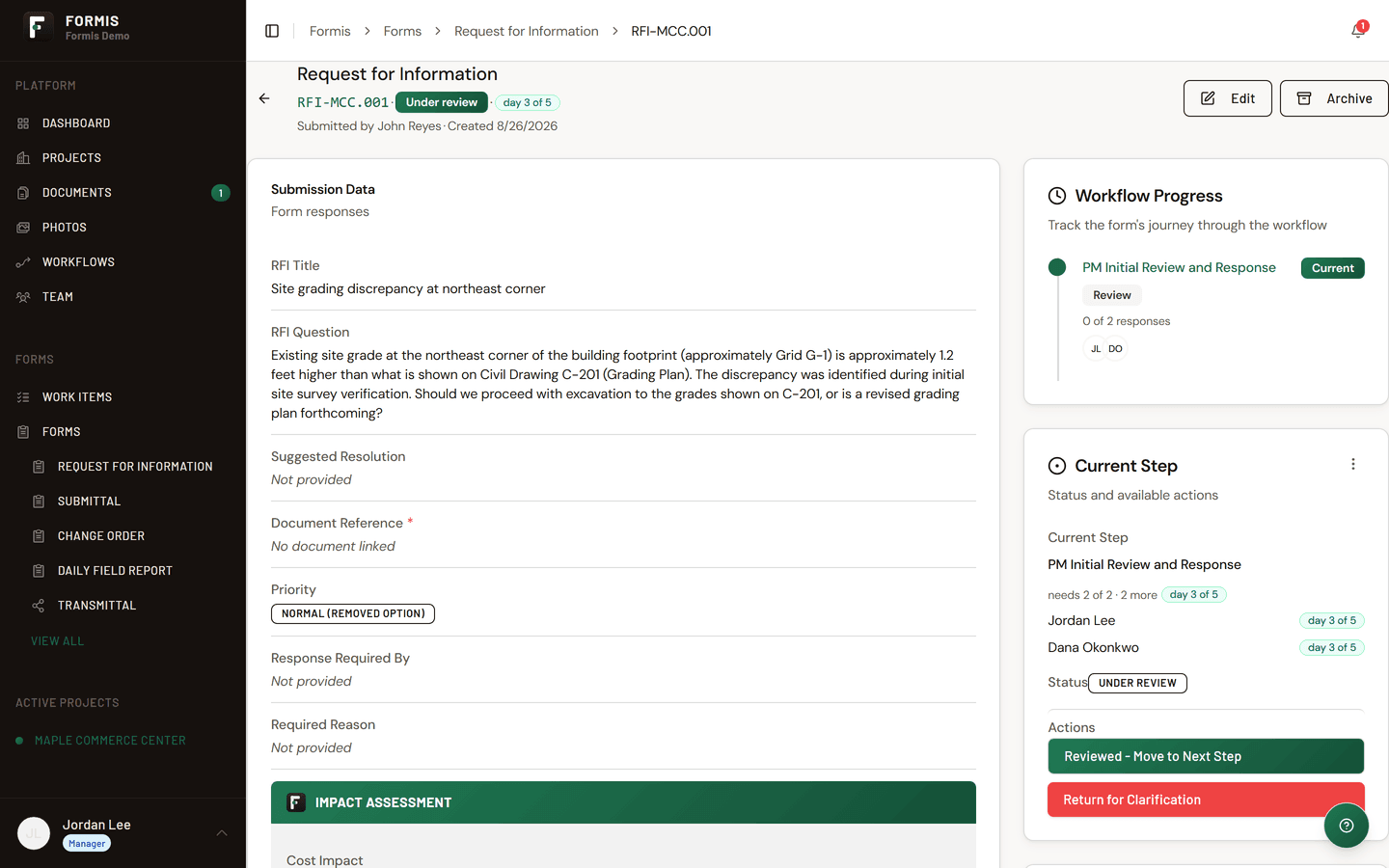
Task: Click the DO reviewer avatar
Action: [x=1115, y=349]
